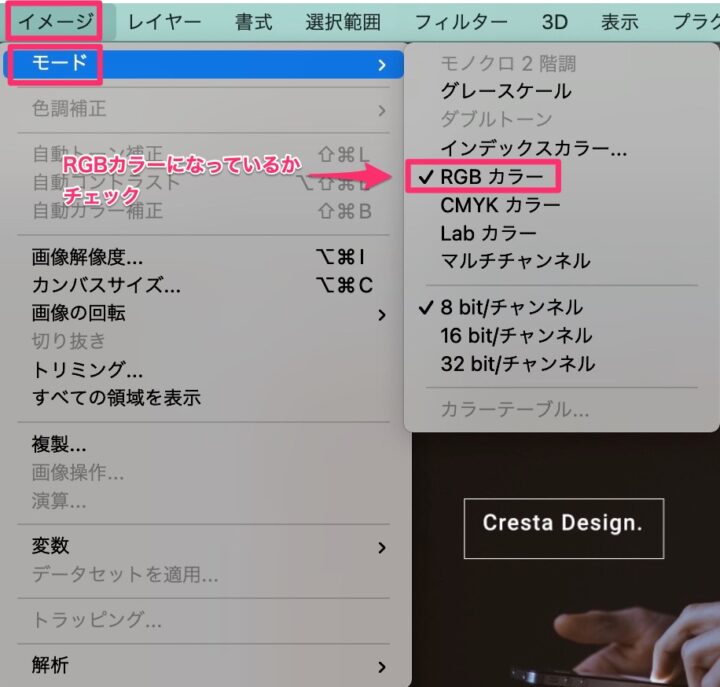Screen dimensions: 720x687
Task: Expand the 変数 submenu
Action: click(x=203, y=546)
